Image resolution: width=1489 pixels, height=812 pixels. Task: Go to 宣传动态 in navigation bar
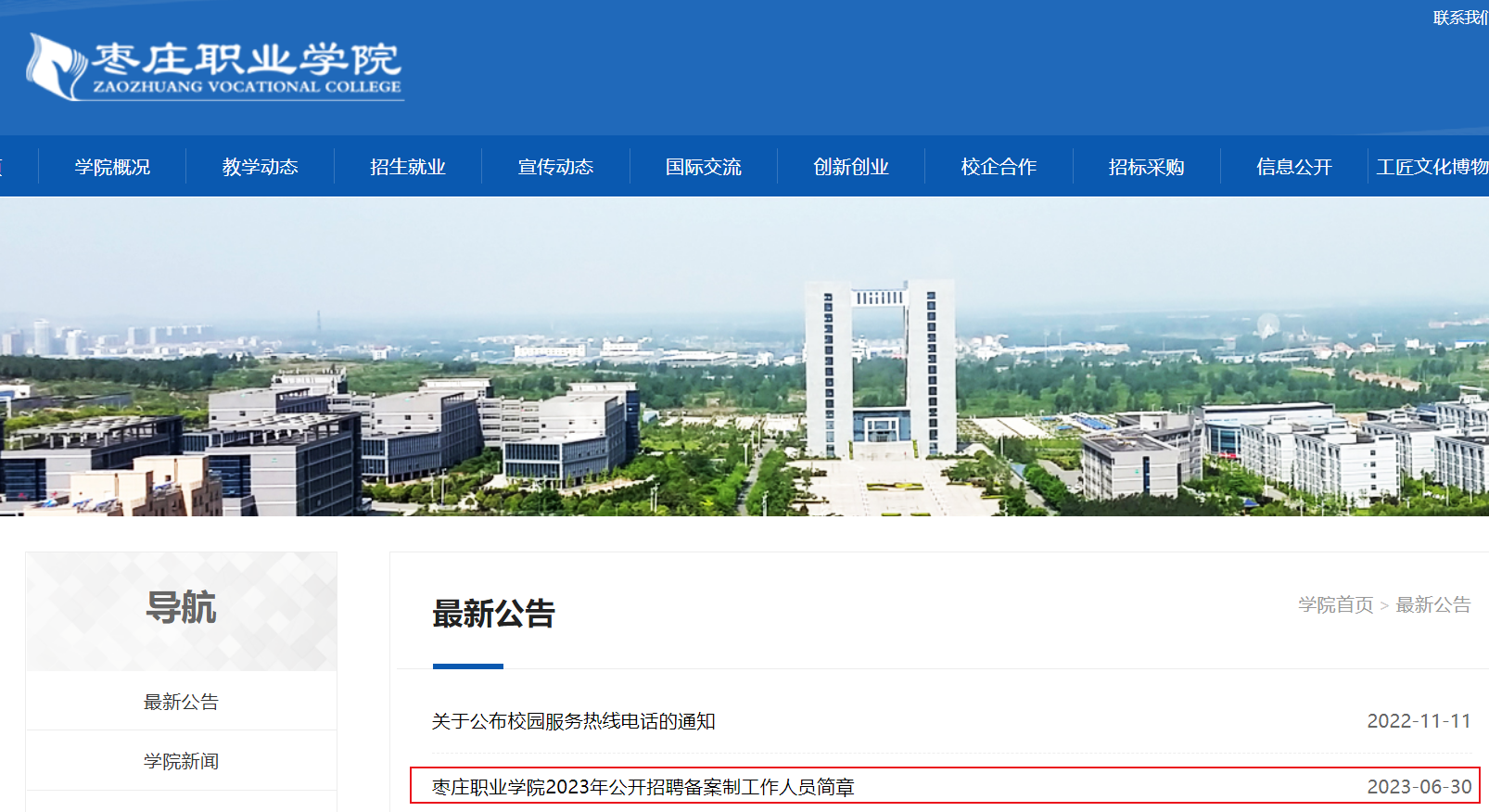point(555,167)
